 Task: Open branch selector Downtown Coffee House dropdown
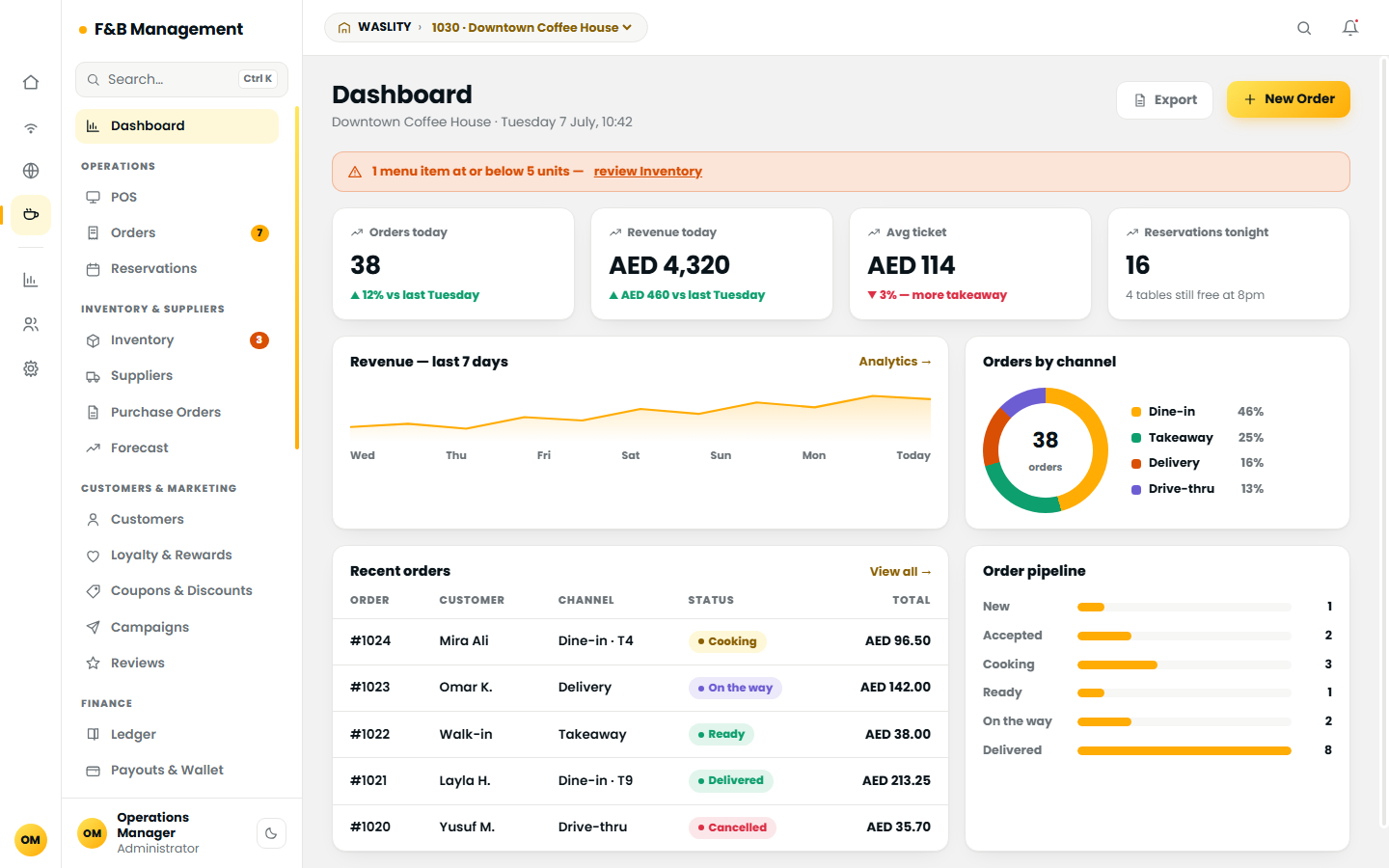[x=531, y=28]
